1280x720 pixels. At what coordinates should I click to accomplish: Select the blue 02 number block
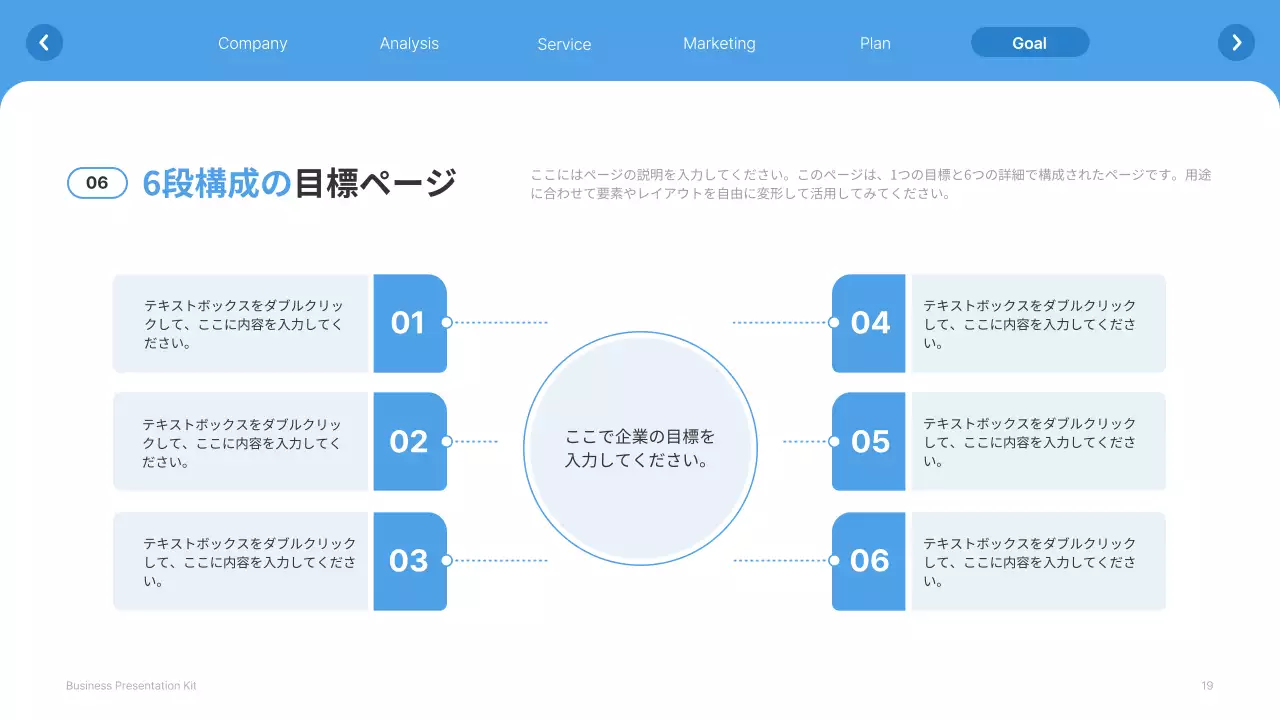(x=410, y=442)
